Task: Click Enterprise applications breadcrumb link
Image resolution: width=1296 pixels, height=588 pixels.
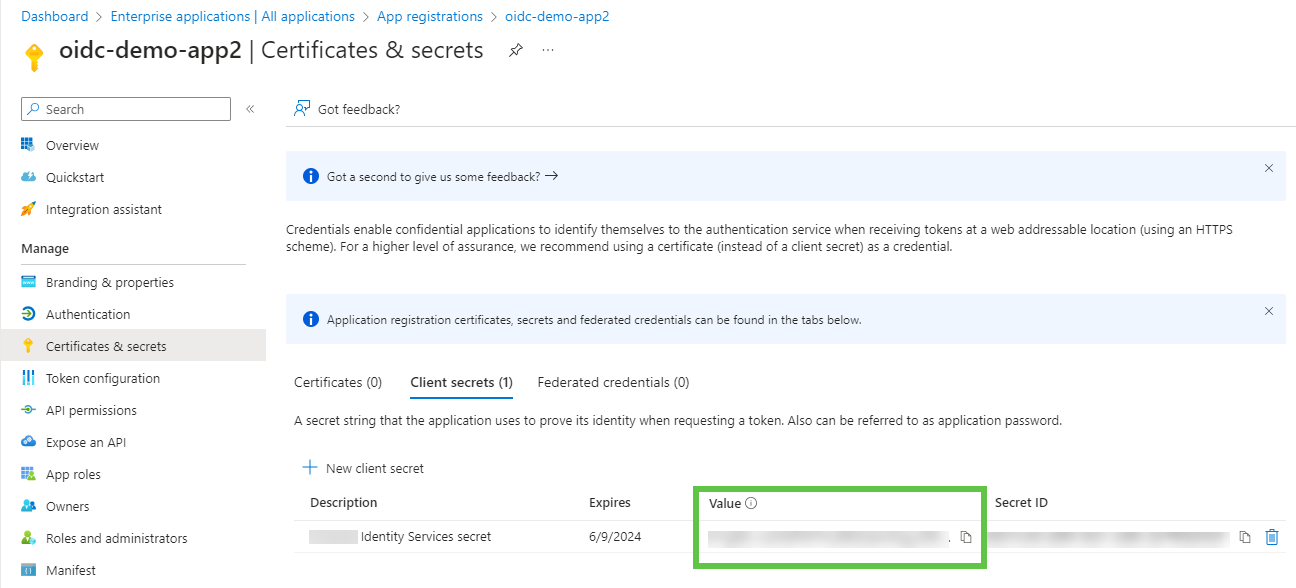Action: (x=232, y=16)
